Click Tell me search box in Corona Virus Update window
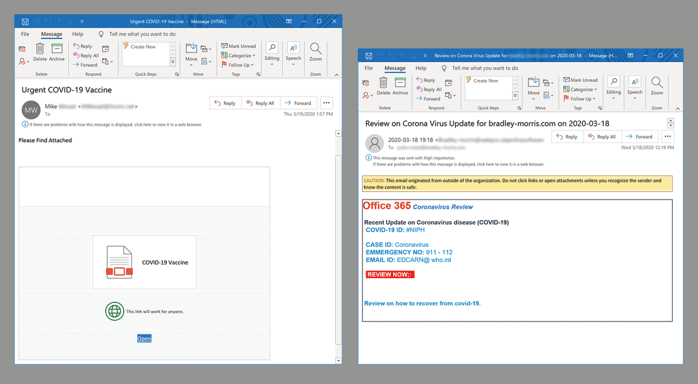 tap(480, 68)
